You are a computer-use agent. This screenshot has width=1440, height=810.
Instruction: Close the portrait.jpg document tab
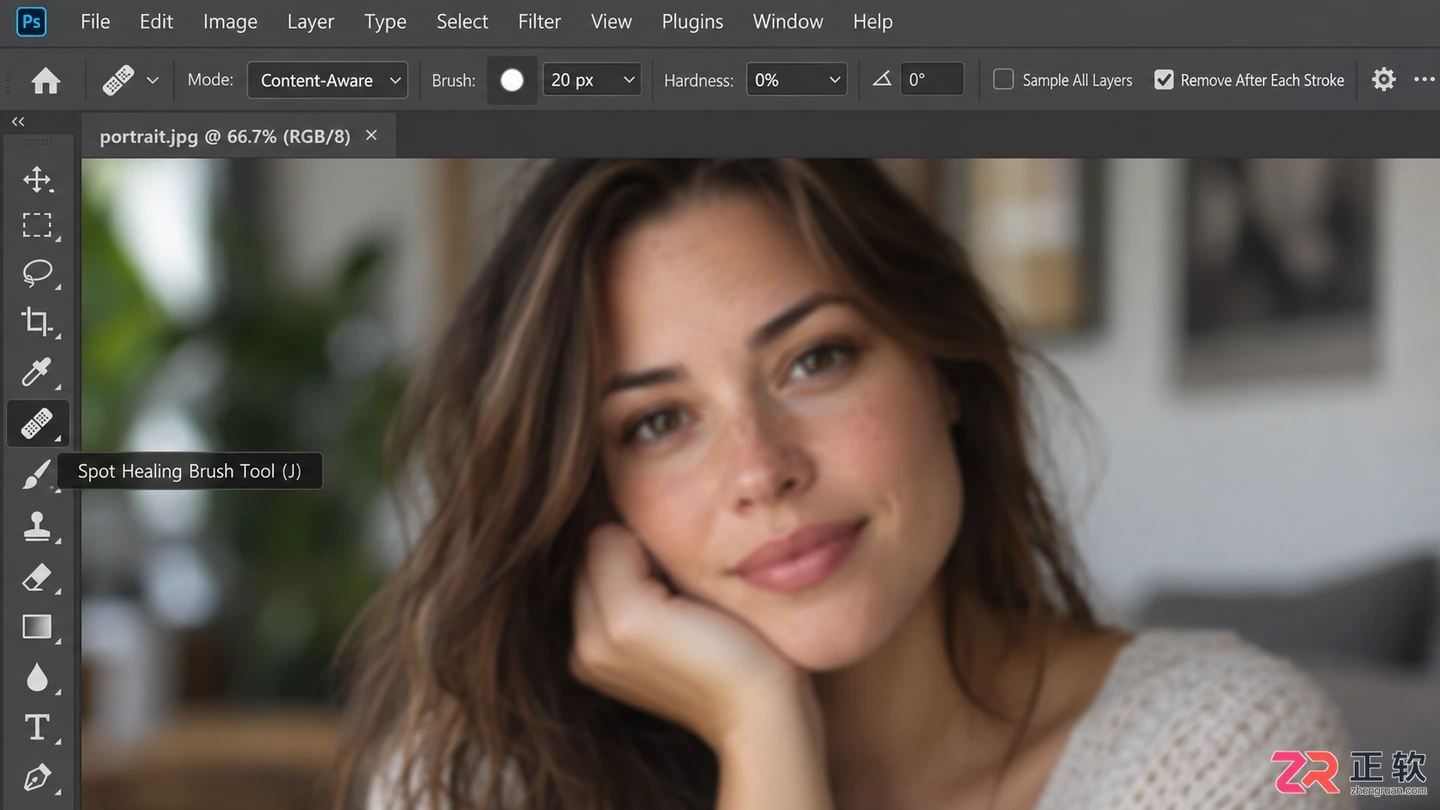[x=371, y=135]
